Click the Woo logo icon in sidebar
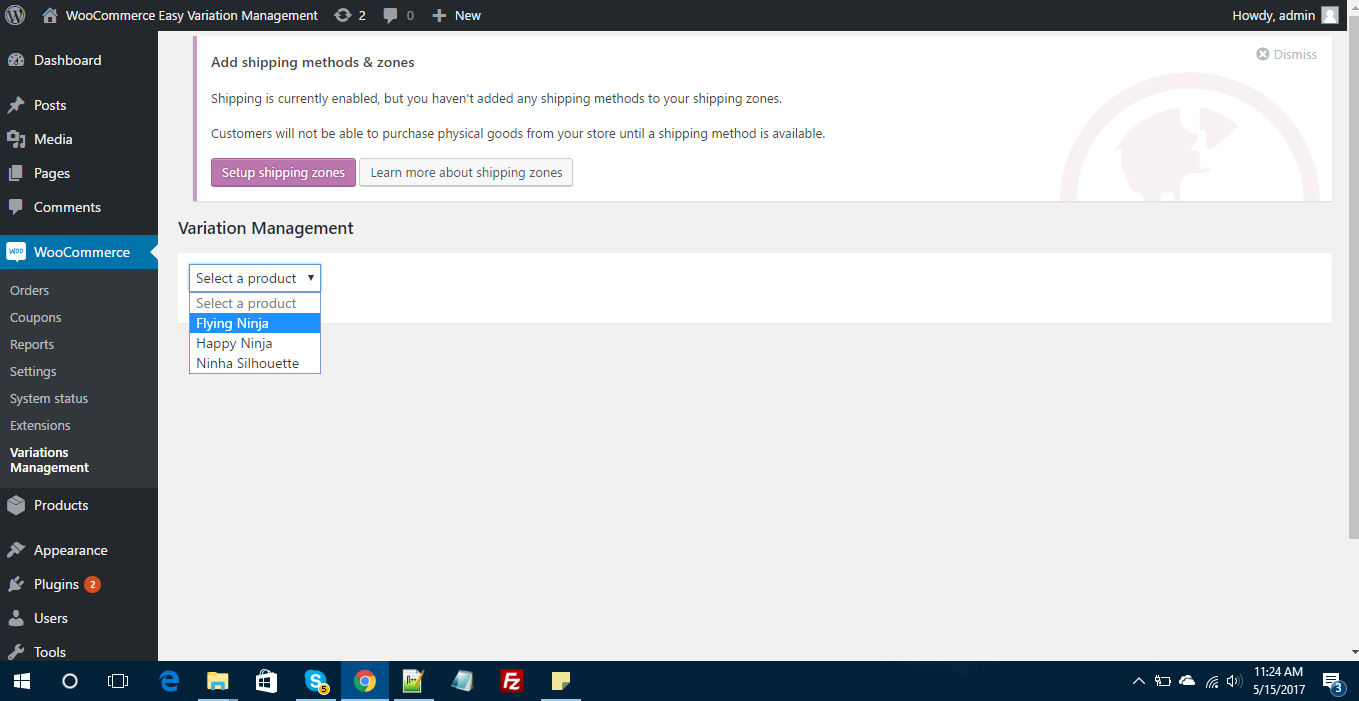Viewport: 1359px width, 701px height. point(16,252)
